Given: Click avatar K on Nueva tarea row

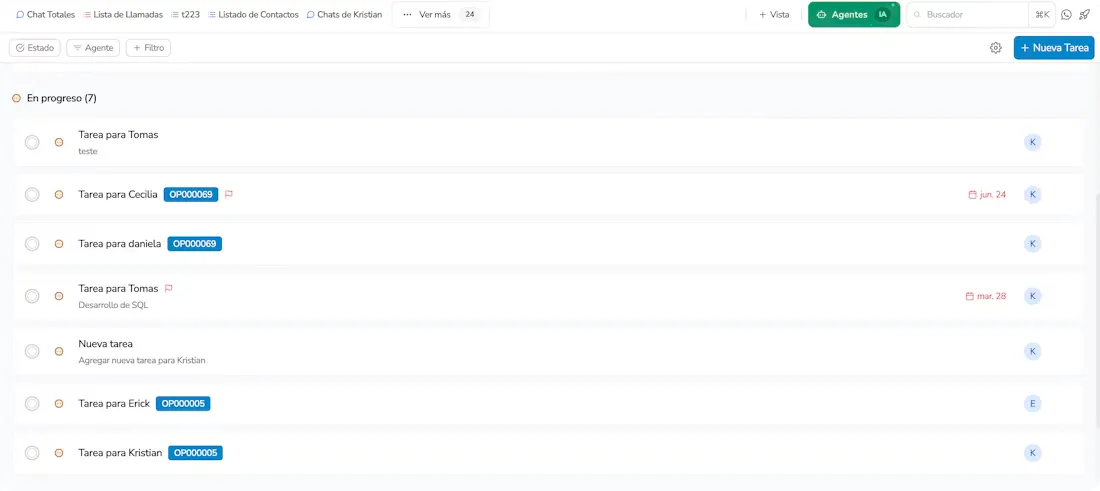Looking at the screenshot, I should click(x=1032, y=351).
